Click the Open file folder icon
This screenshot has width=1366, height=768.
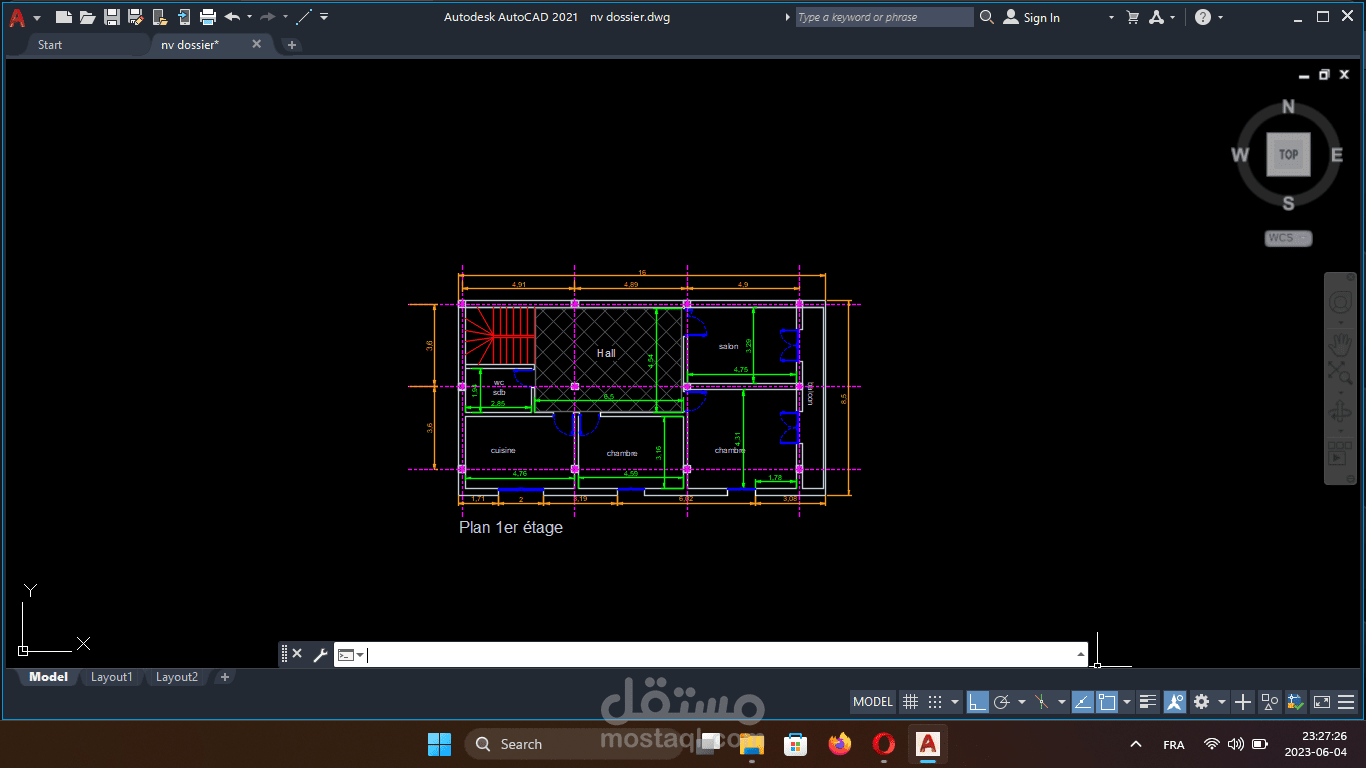click(87, 17)
